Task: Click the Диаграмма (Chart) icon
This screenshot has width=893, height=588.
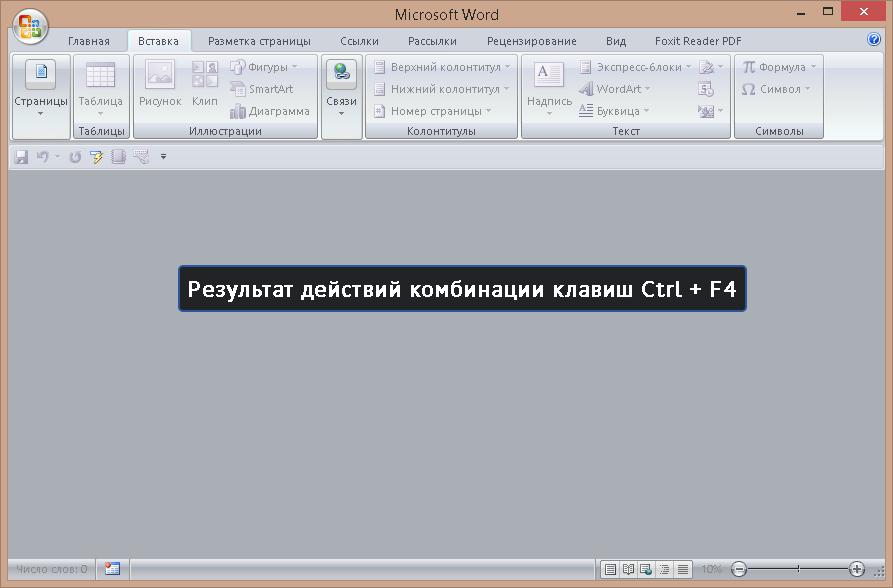Action: point(238,111)
